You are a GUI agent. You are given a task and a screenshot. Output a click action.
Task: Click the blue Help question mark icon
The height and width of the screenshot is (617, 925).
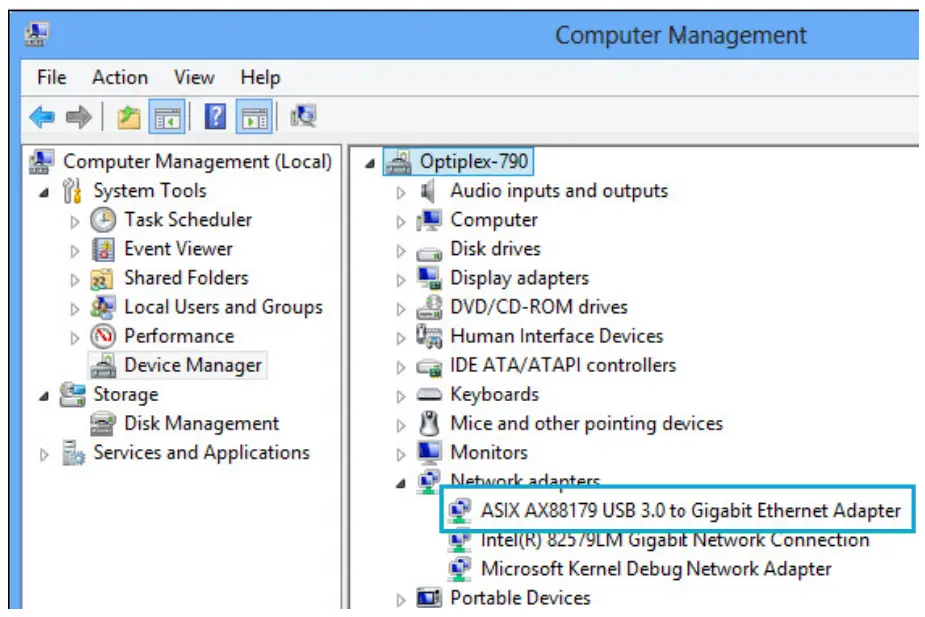215,118
